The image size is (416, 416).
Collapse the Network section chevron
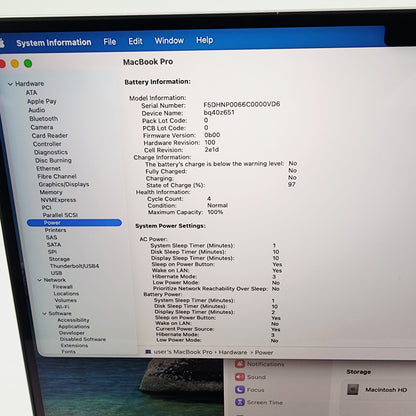39,280
